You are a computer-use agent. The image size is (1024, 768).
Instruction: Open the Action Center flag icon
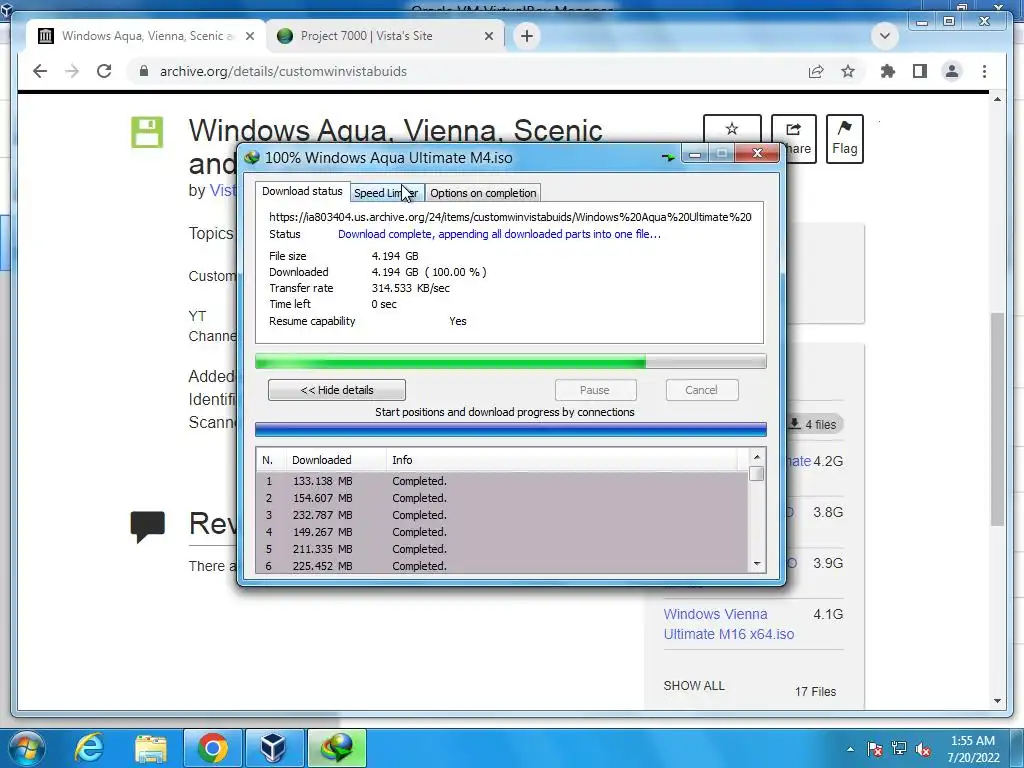tap(875, 749)
